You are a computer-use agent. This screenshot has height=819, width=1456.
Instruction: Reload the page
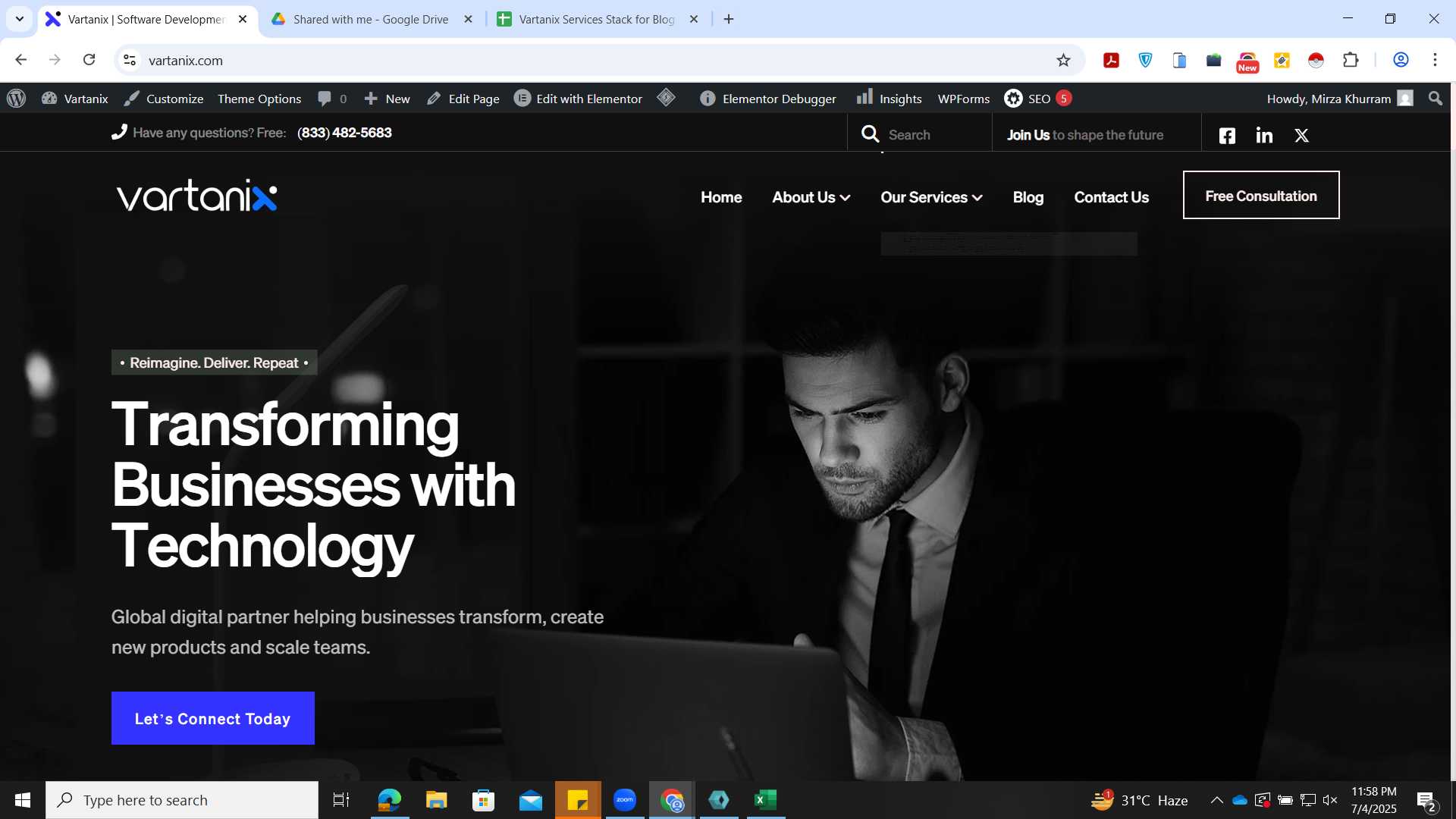pyautogui.click(x=89, y=60)
